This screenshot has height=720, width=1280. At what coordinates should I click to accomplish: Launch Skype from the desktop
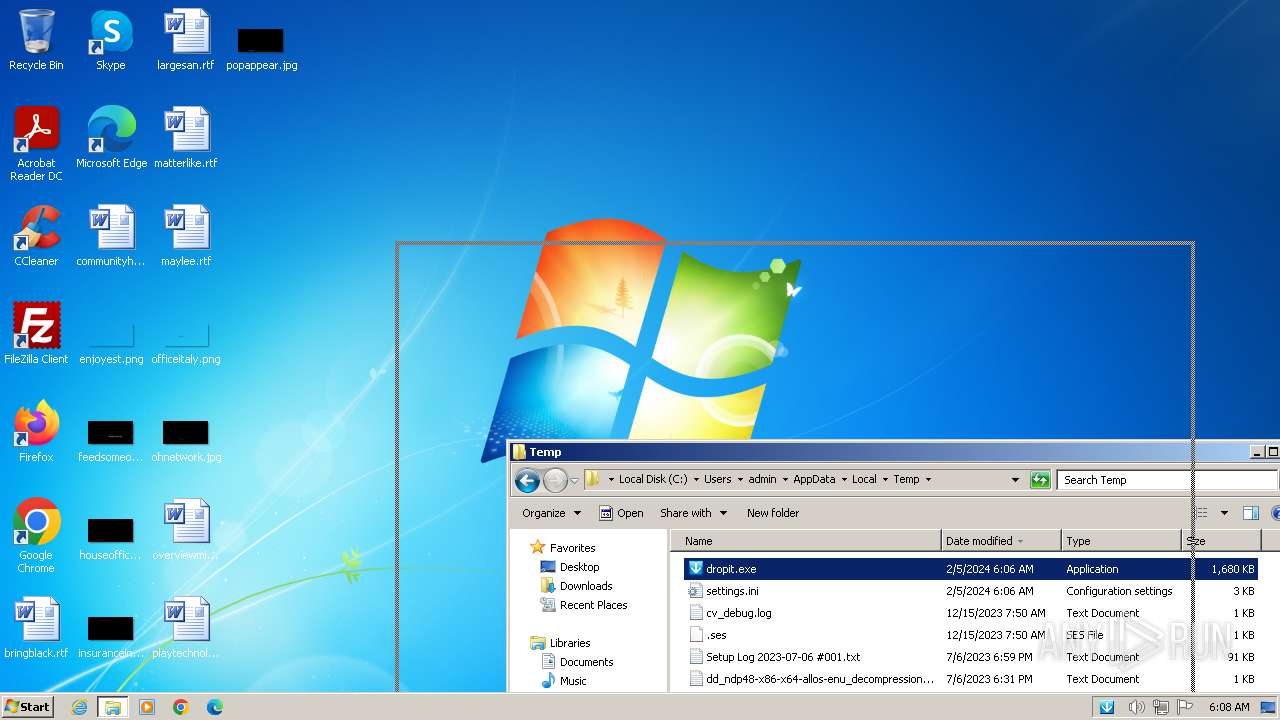(111, 40)
